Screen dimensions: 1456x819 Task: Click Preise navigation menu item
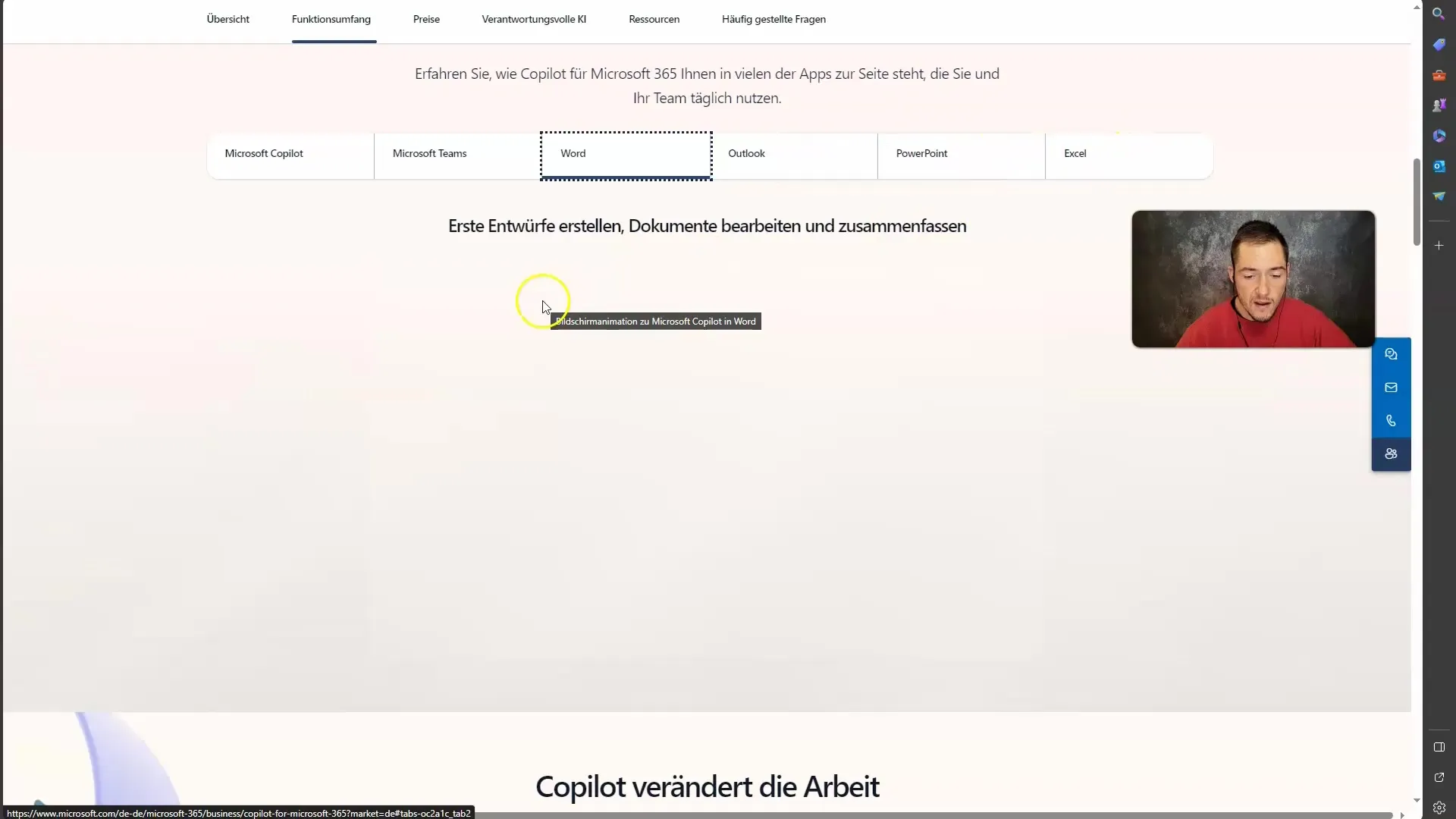click(426, 18)
